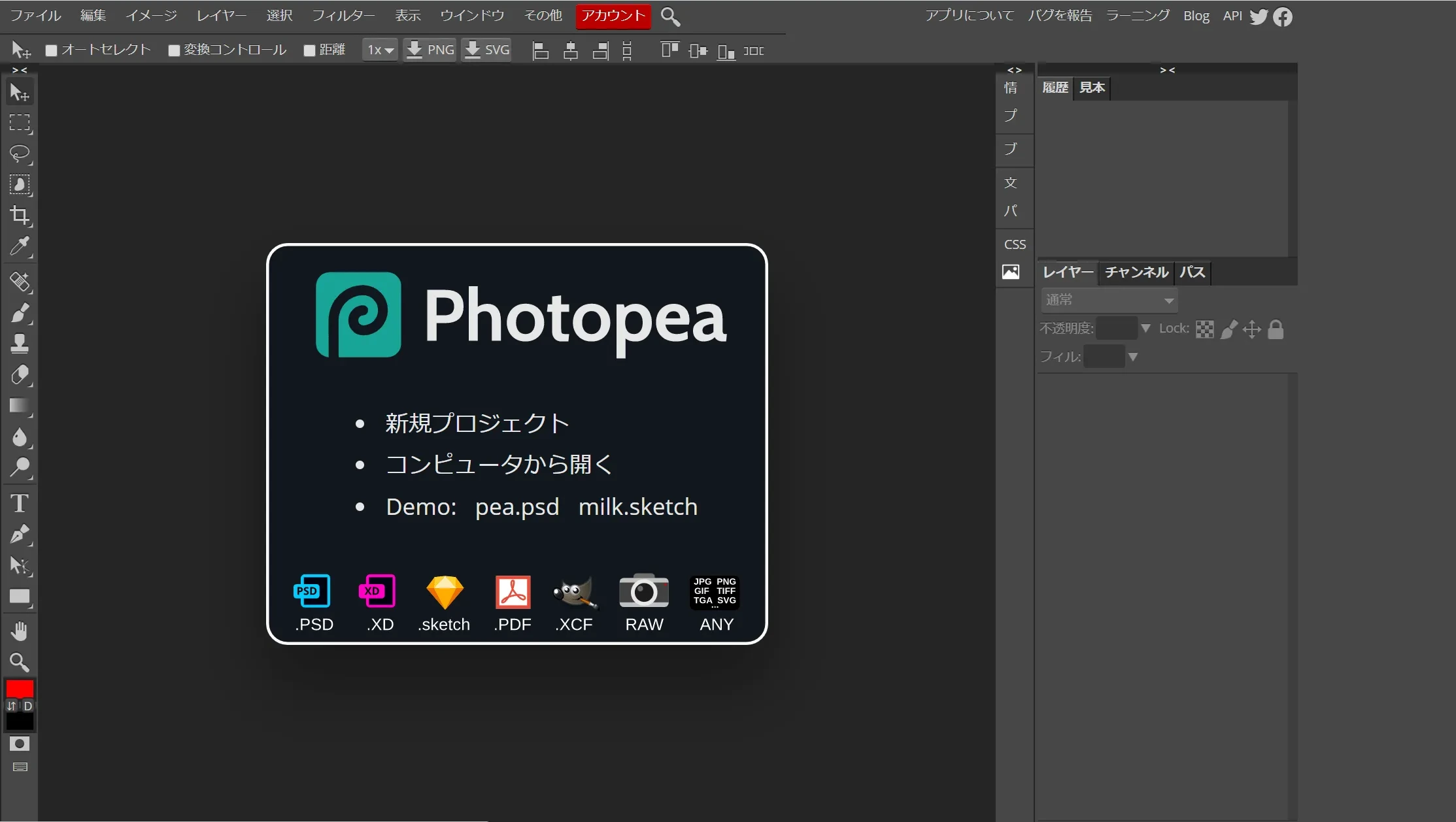This screenshot has width=1456, height=822.
Task: Enable the 距離 checkbox
Action: (310, 50)
